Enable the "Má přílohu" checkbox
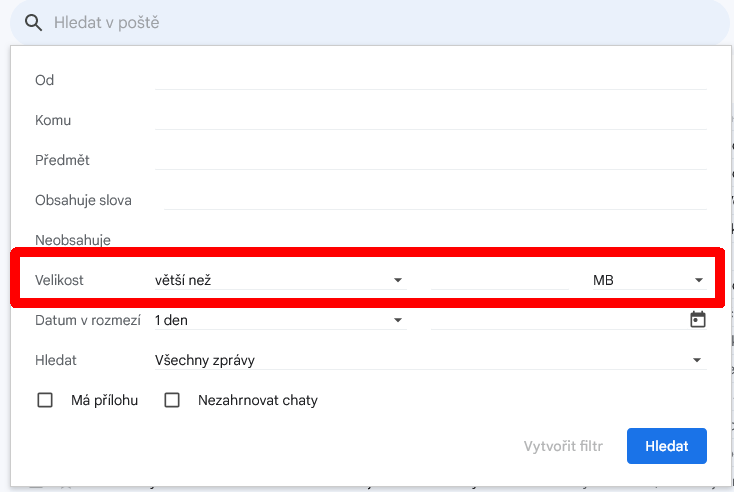 click(x=45, y=400)
